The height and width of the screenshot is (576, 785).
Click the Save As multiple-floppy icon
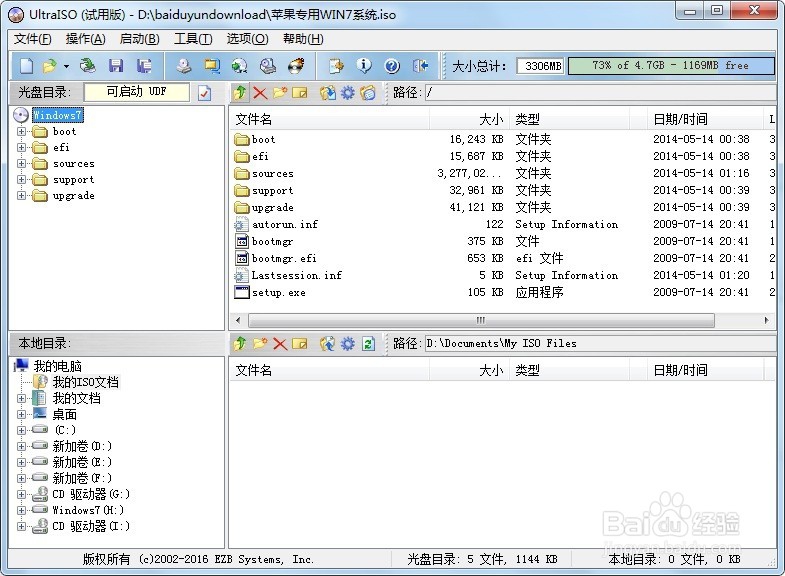pos(144,66)
